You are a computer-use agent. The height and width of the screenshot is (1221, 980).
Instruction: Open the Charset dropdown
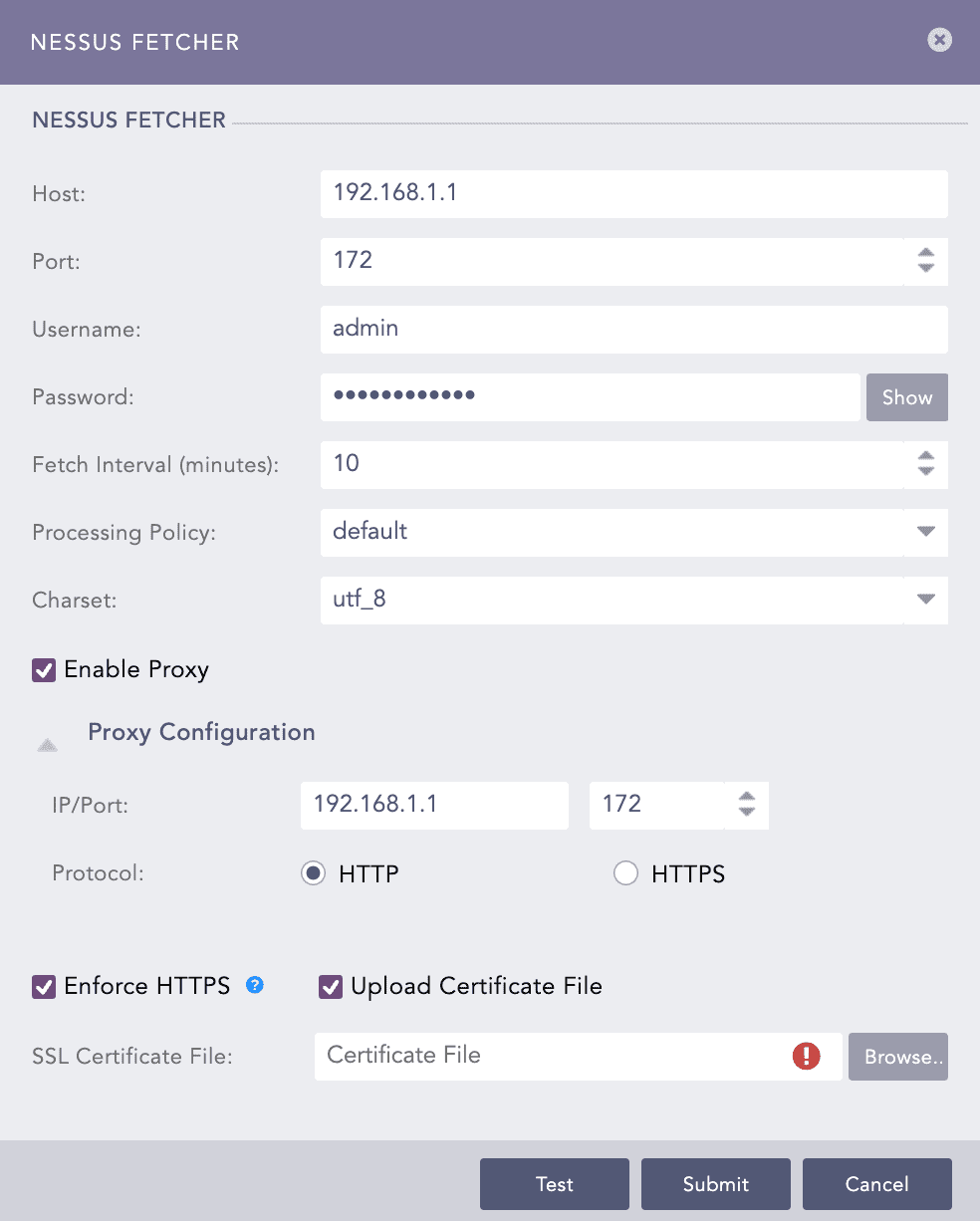(x=633, y=601)
